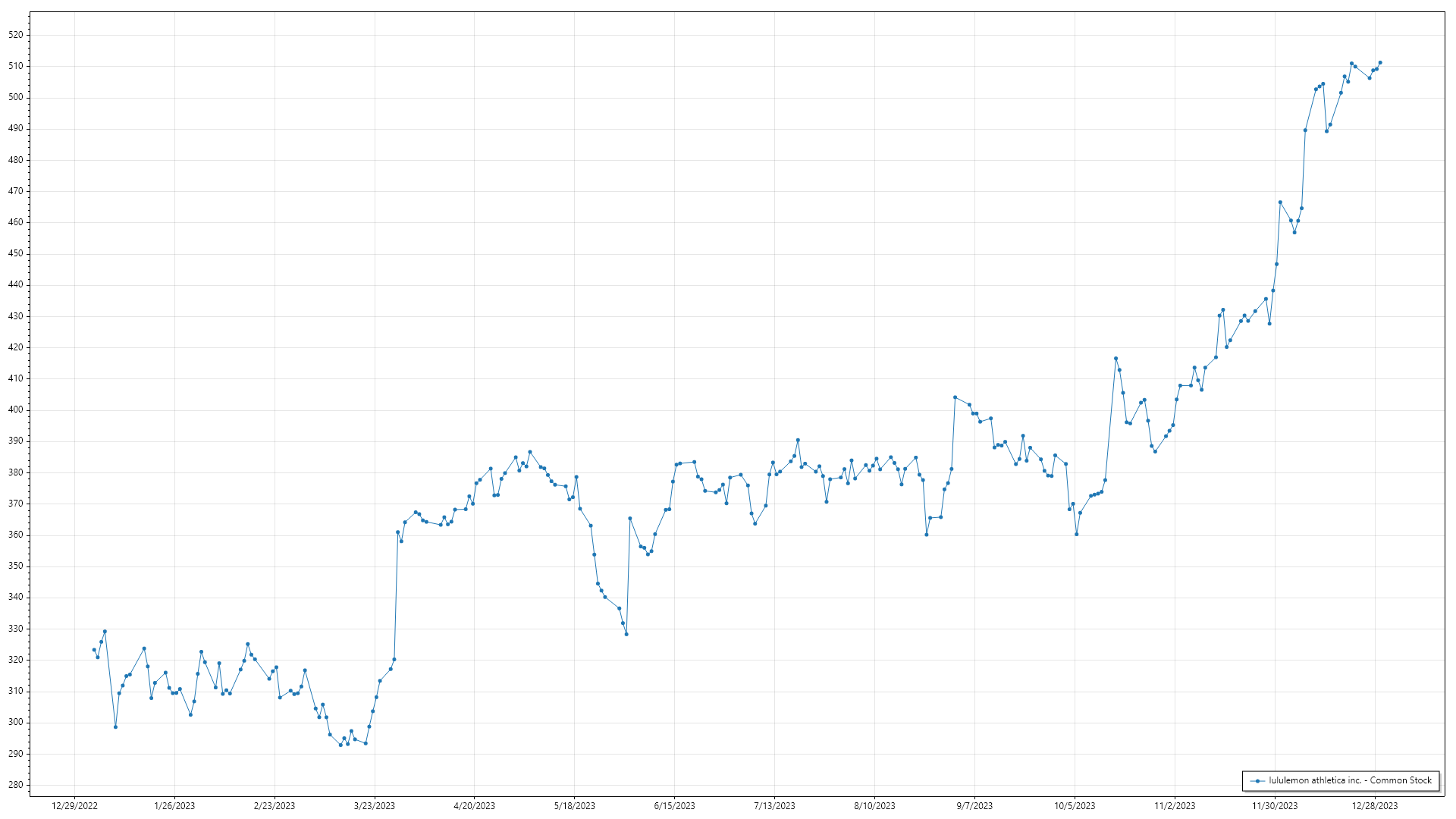
Task: Click the final rightmost data point of series
Action: click(x=1380, y=63)
